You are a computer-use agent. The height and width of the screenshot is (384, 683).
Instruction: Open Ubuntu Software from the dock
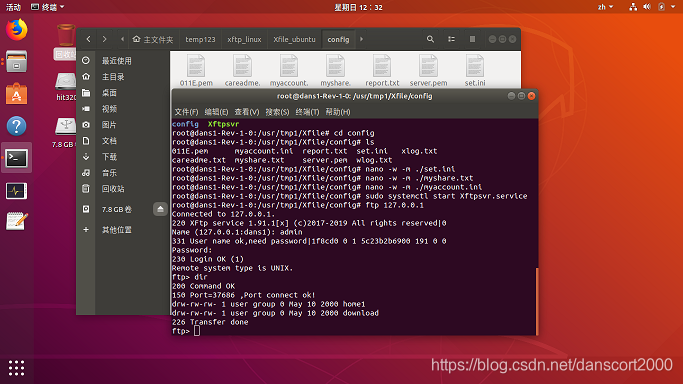tap(17, 94)
